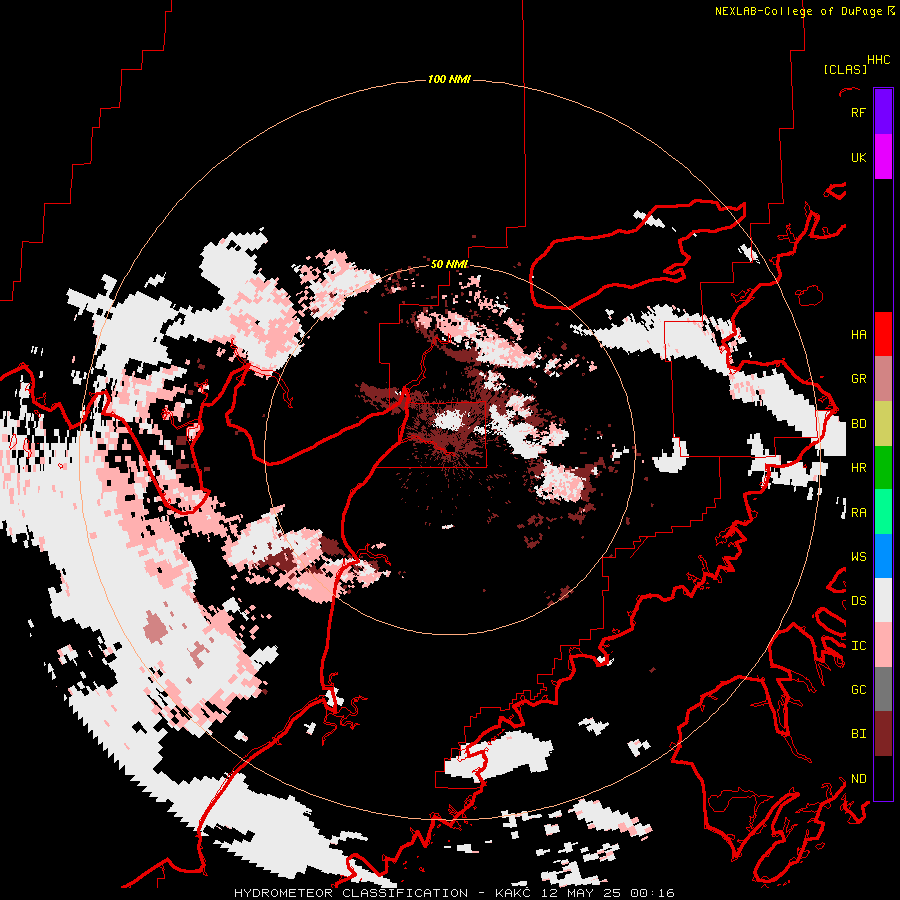Select the BD yellow legend block
The height and width of the screenshot is (900, 900).
point(883,424)
